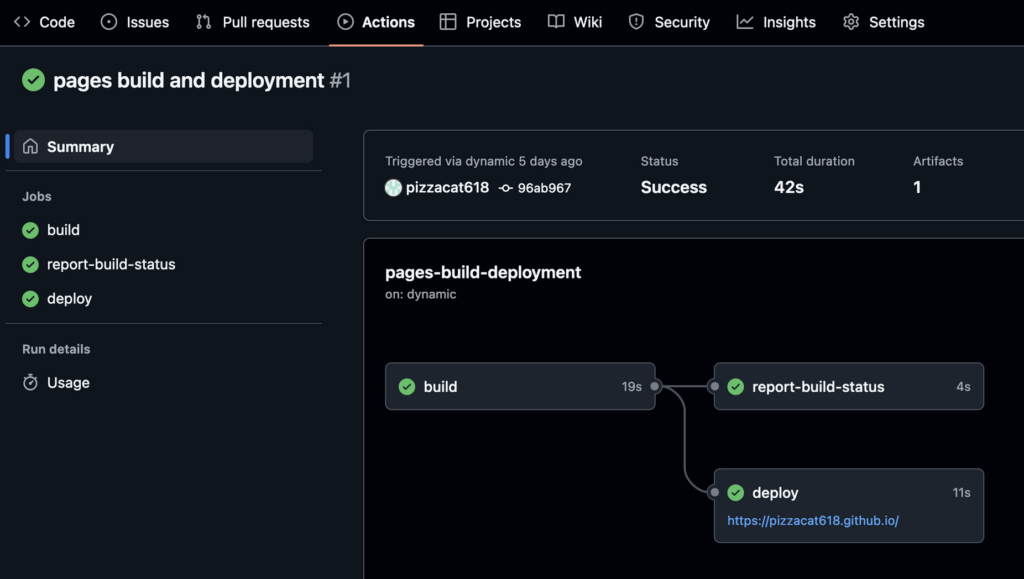This screenshot has width=1024, height=579.
Task: Click the green check in report-build-status graph node
Action: click(736, 386)
